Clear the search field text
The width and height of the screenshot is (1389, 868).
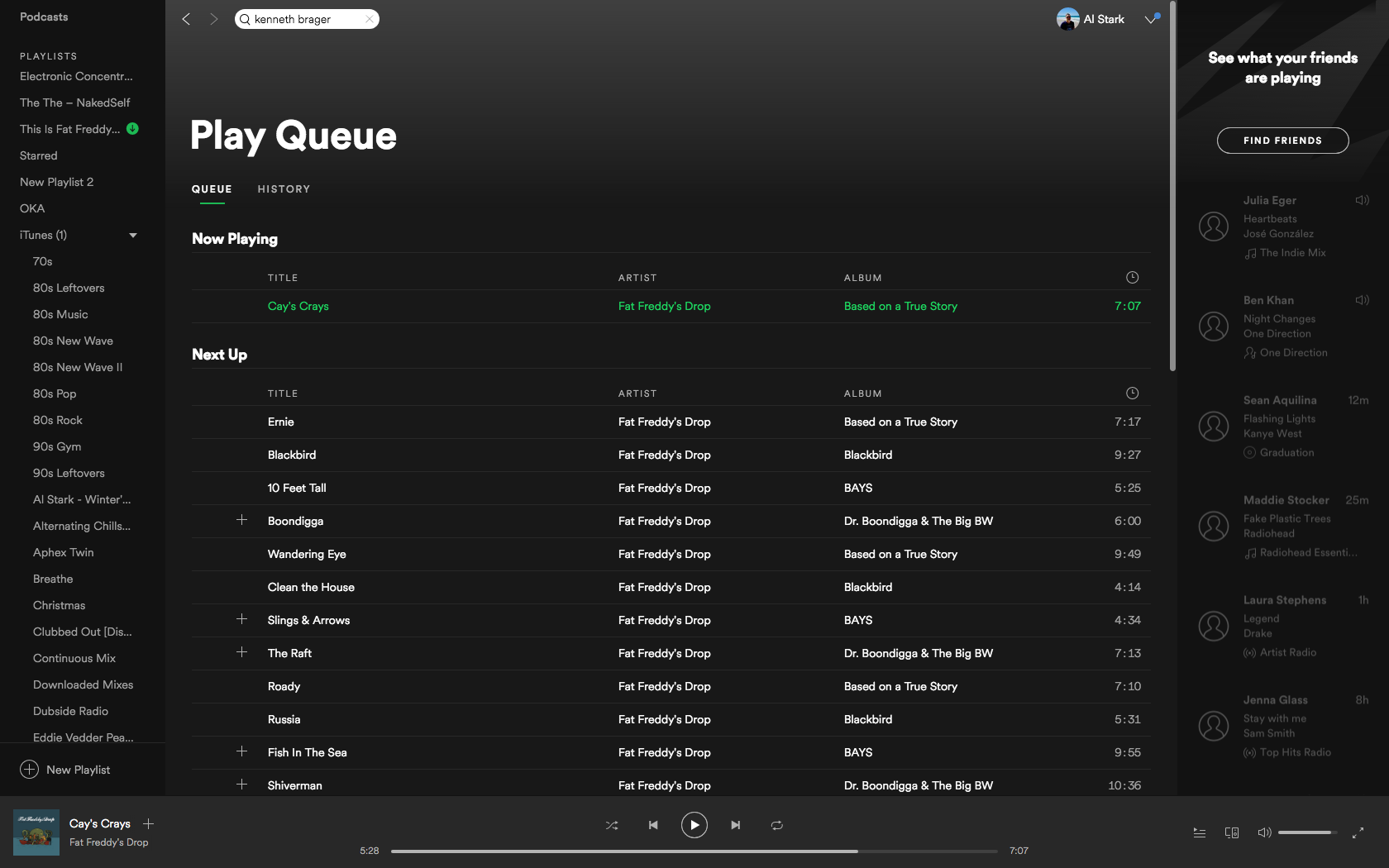(x=370, y=19)
